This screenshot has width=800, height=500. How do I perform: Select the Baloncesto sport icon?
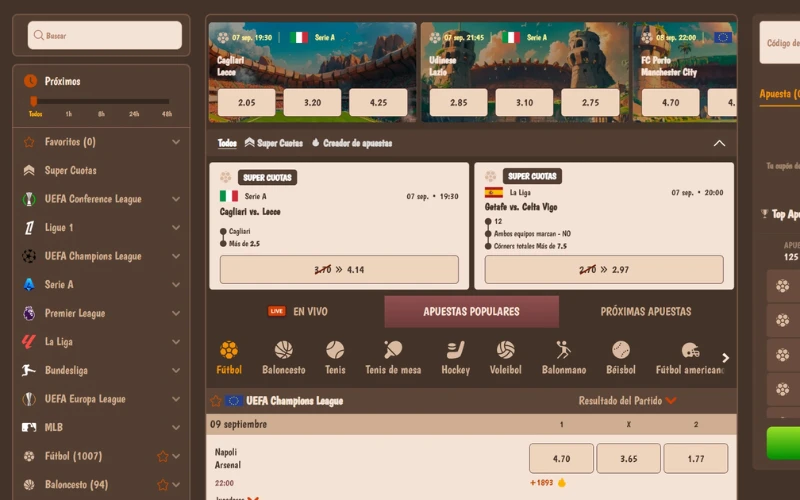click(x=284, y=350)
